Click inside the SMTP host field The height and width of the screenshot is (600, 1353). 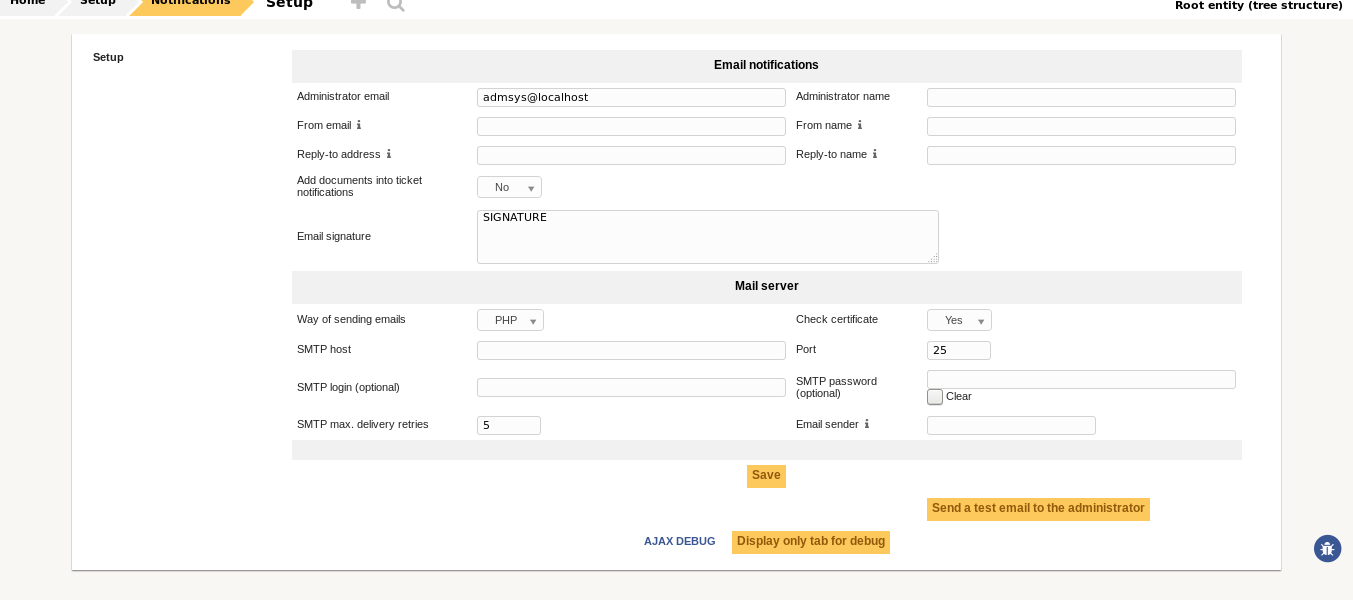(x=631, y=350)
